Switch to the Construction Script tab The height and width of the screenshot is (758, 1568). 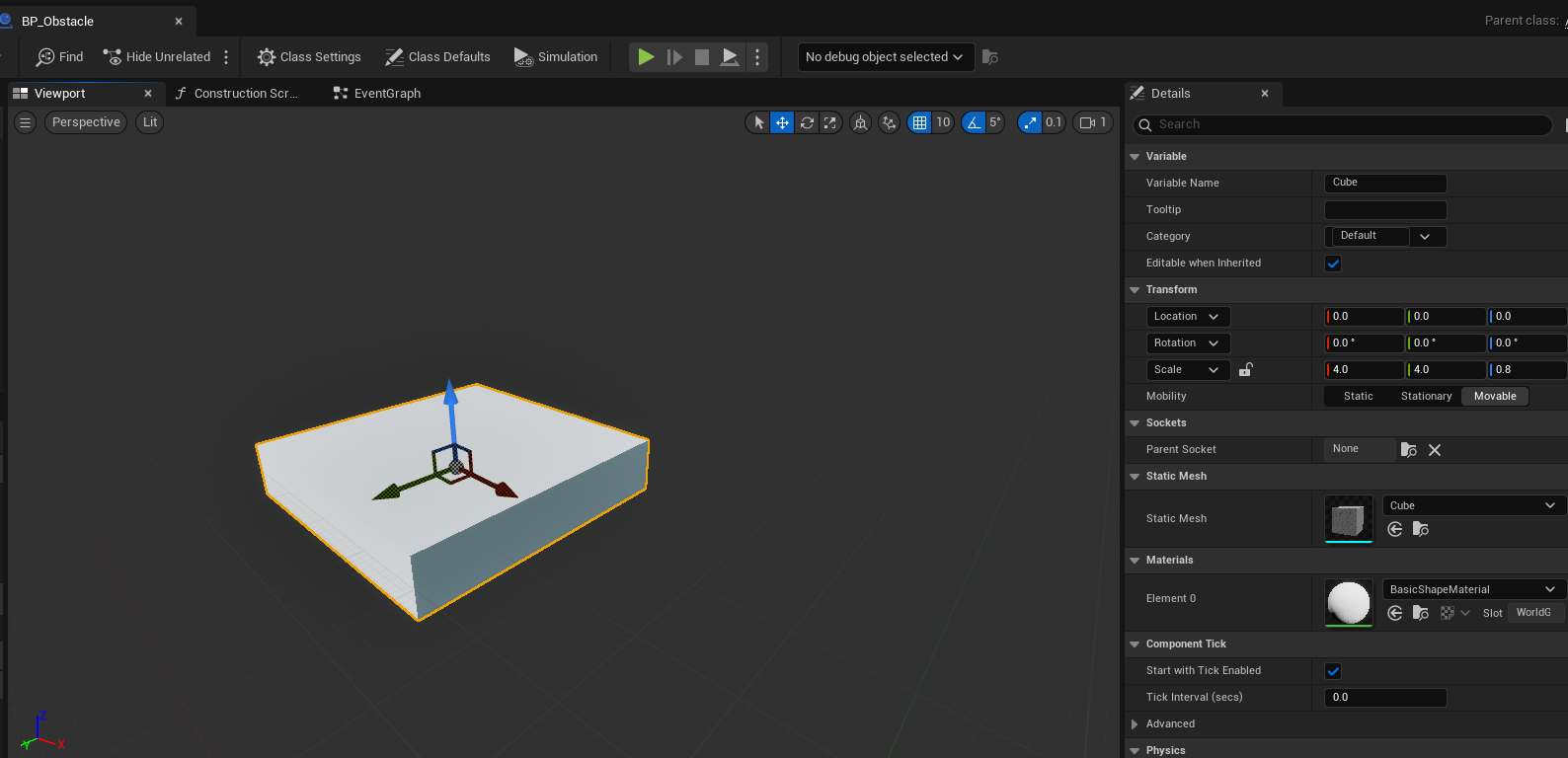click(x=237, y=94)
